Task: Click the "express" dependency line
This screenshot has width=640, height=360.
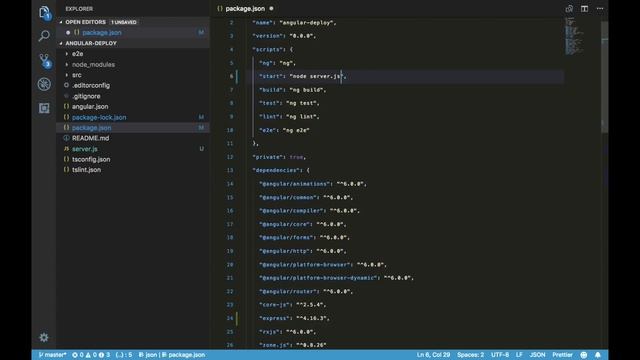Action: (x=294, y=318)
